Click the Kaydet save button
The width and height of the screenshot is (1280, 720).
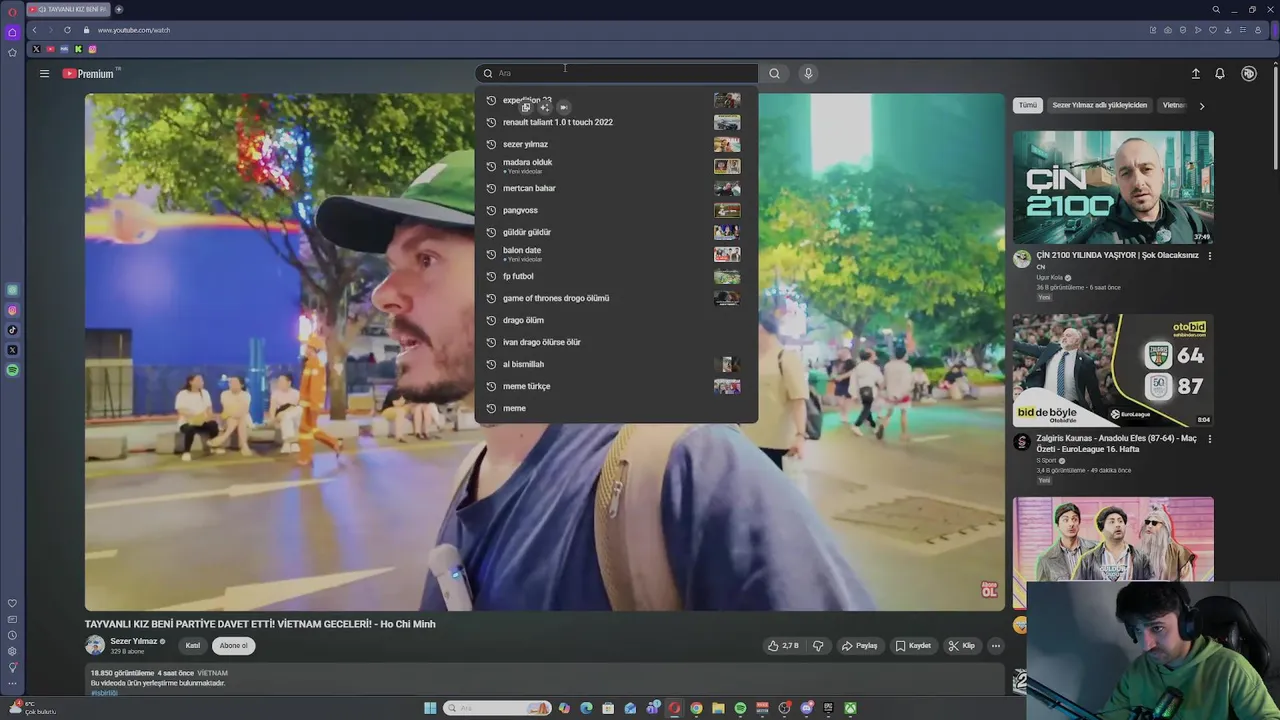913,646
